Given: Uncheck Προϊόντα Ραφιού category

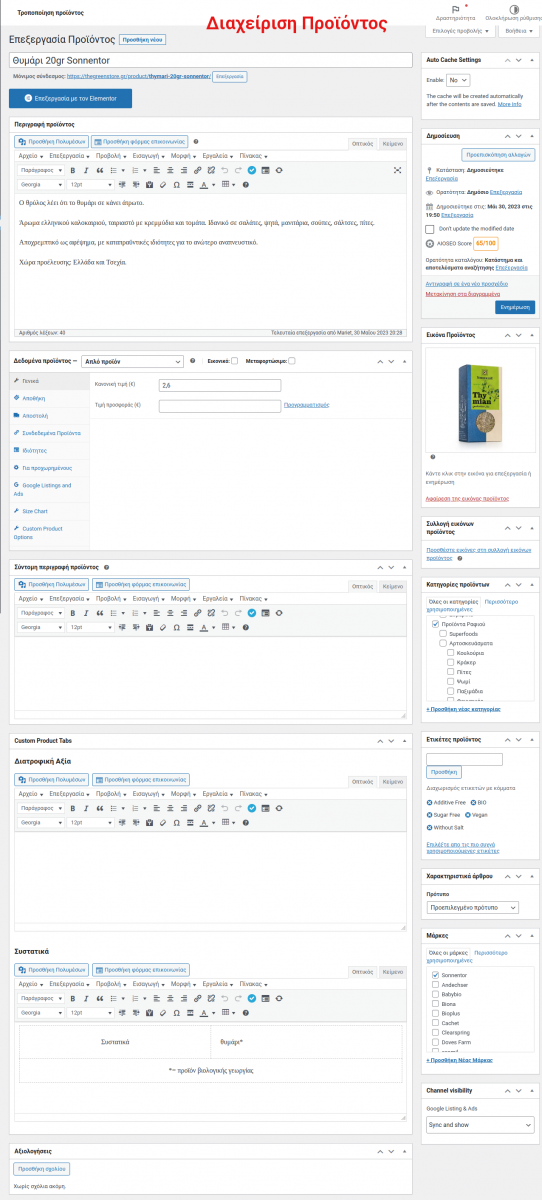Looking at the screenshot, I should pyautogui.click(x=436, y=623).
